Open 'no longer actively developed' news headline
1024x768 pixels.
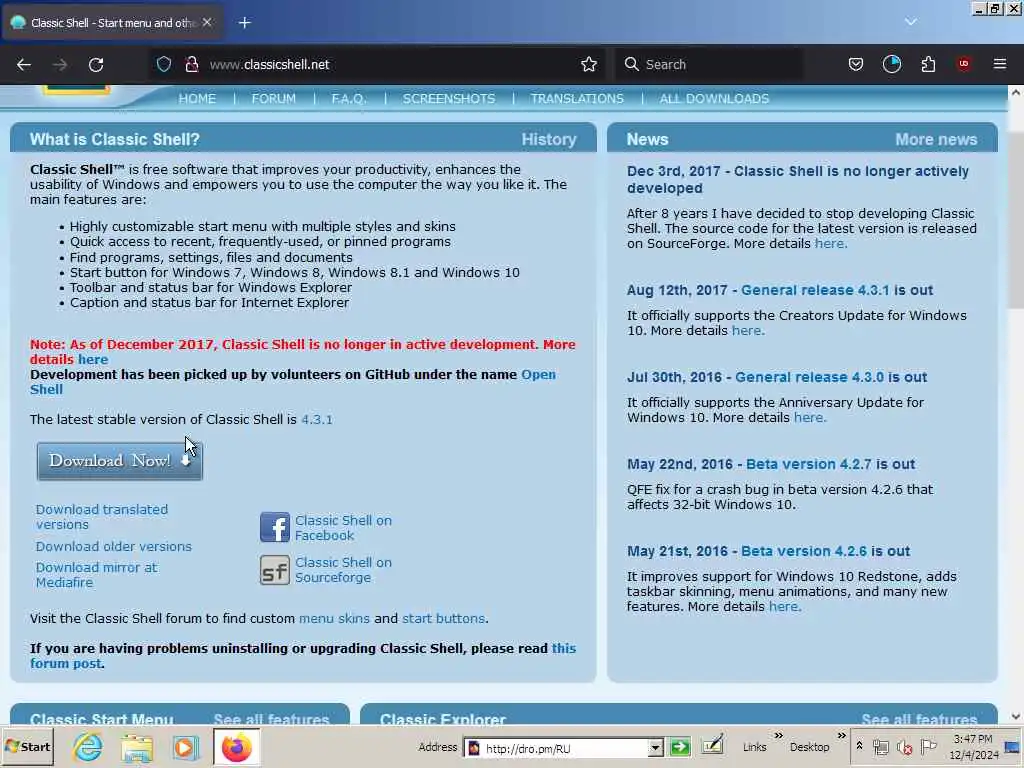tap(797, 179)
